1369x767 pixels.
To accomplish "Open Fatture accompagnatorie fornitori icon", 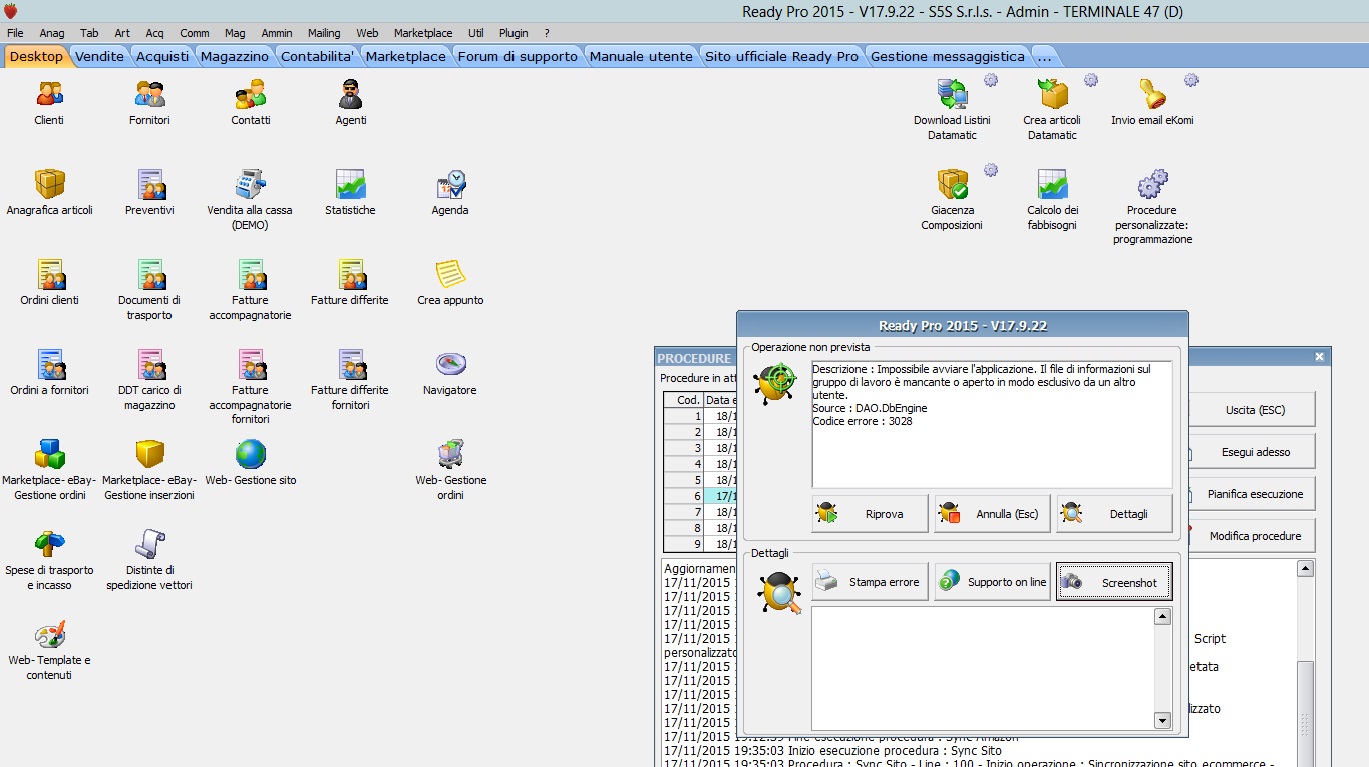I will point(250,365).
